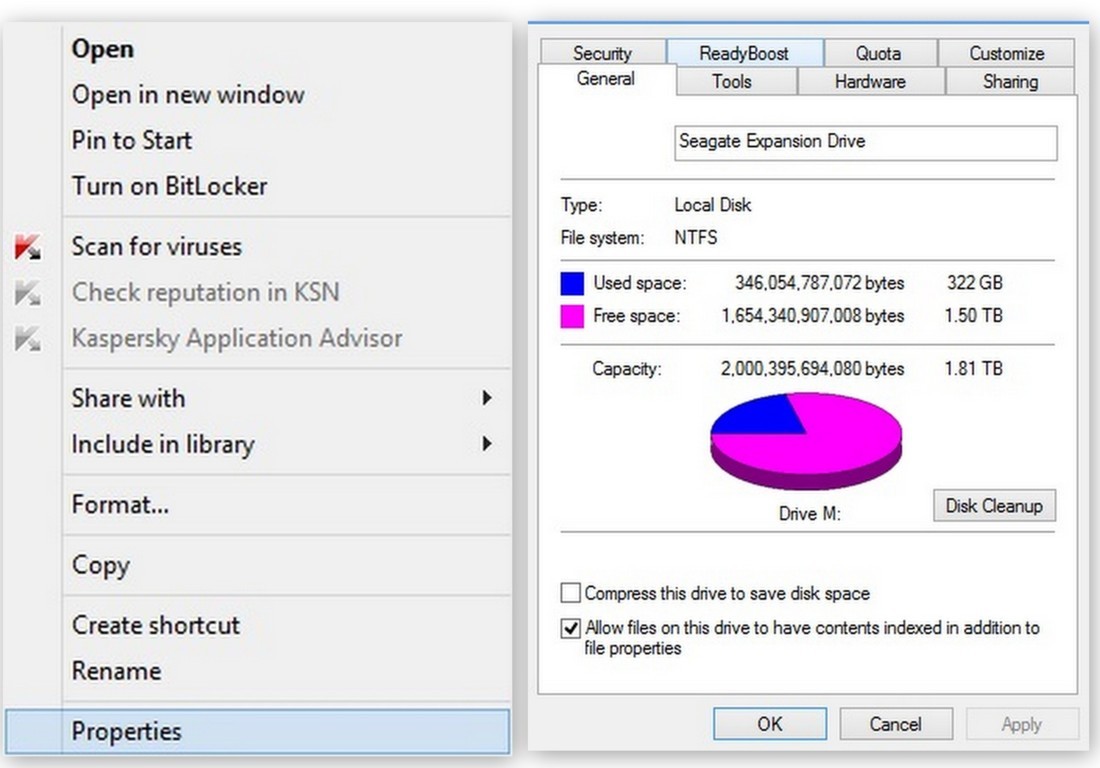The height and width of the screenshot is (768, 1100).
Task: Open the Hardware tab
Action: pos(871,81)
